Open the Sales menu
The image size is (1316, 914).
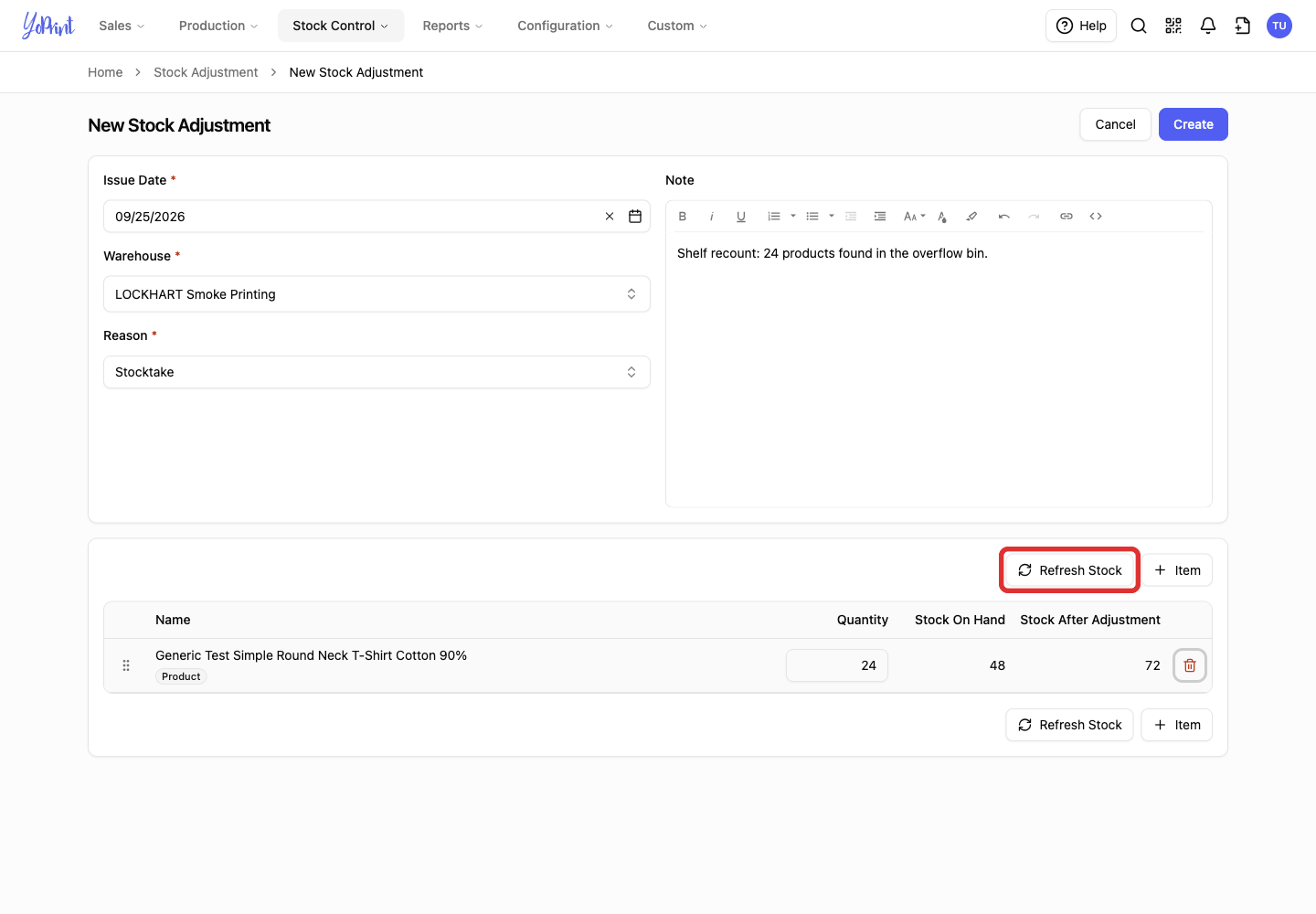(122, 26)
